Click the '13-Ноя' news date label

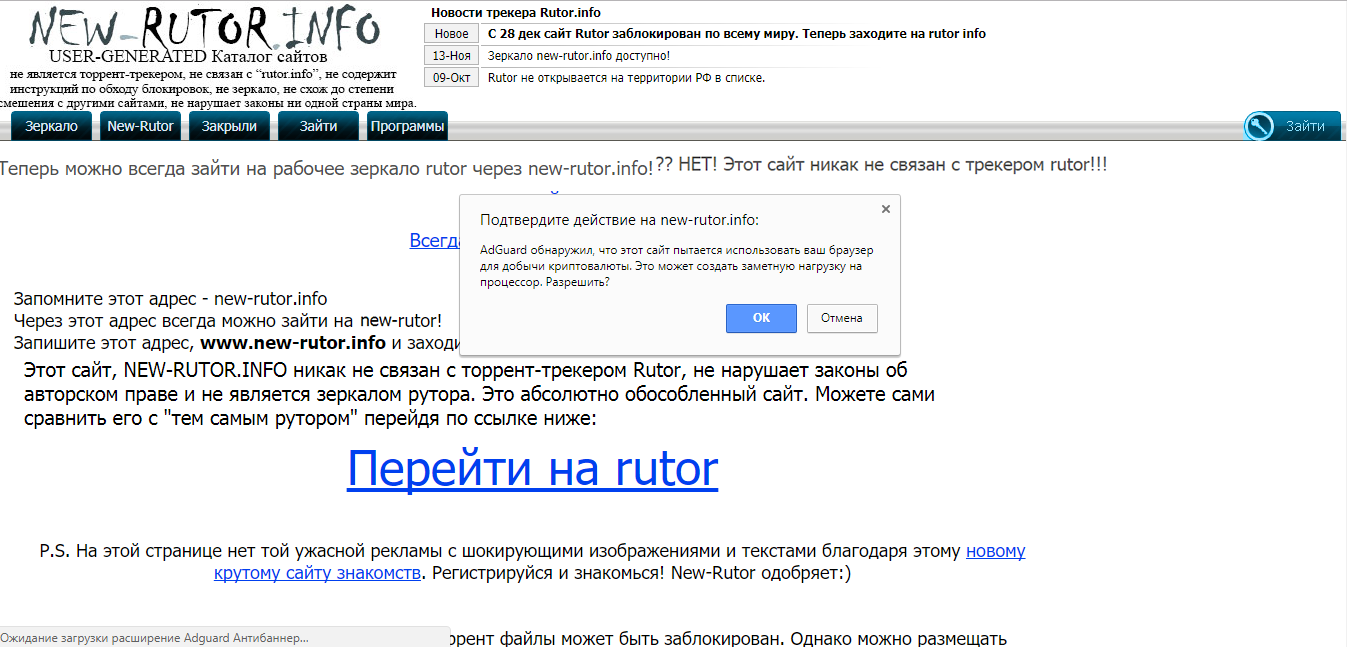[452, 56]
